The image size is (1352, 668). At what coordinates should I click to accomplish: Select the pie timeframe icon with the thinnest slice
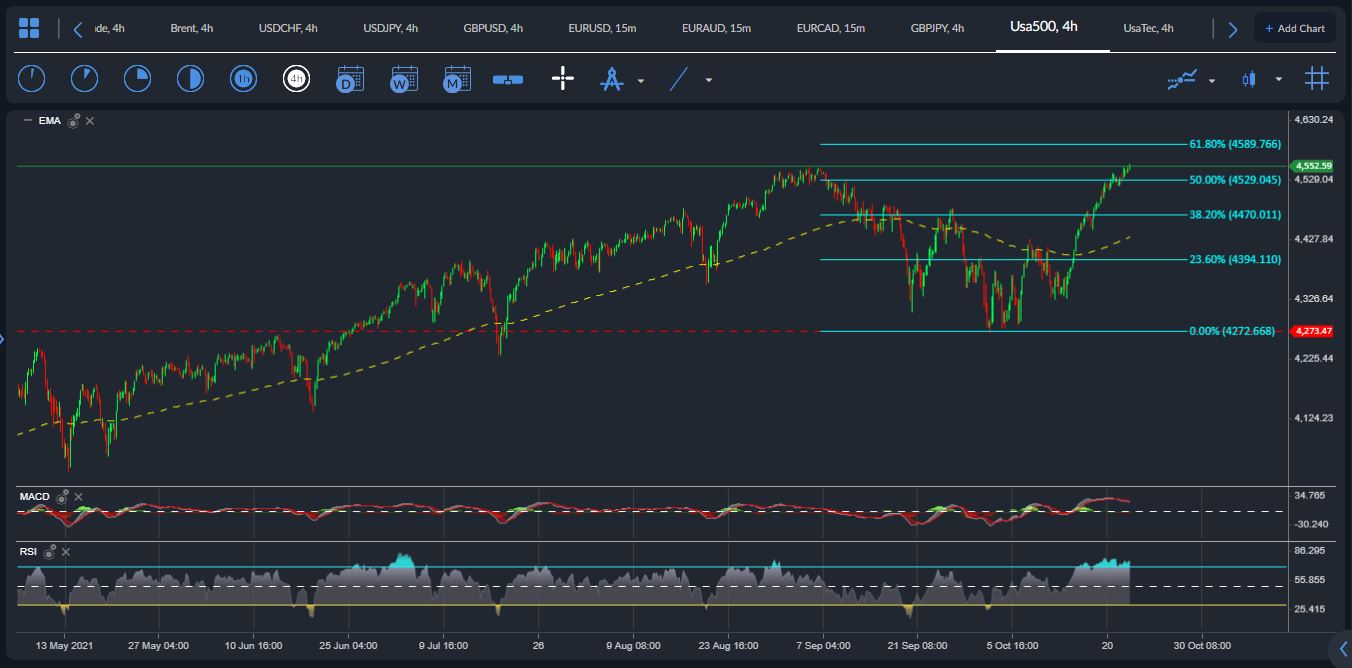tap(31, 78)
